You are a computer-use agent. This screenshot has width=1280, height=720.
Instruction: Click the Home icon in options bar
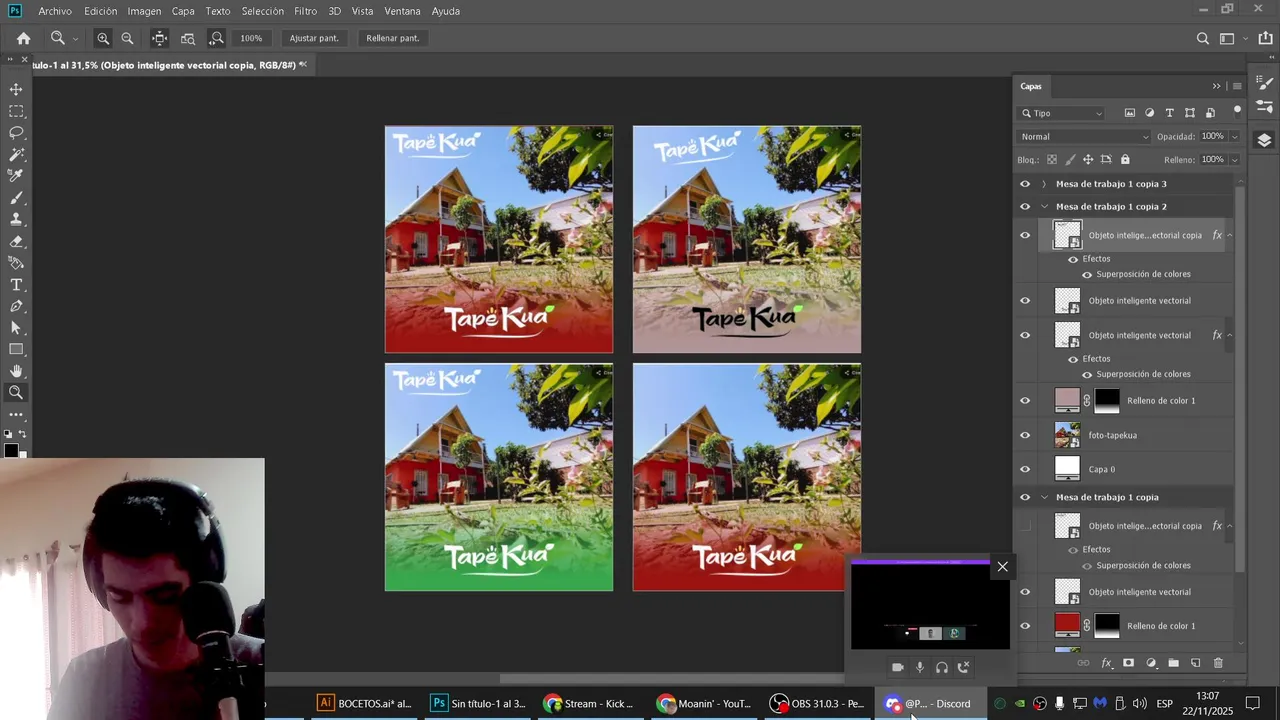24,38
